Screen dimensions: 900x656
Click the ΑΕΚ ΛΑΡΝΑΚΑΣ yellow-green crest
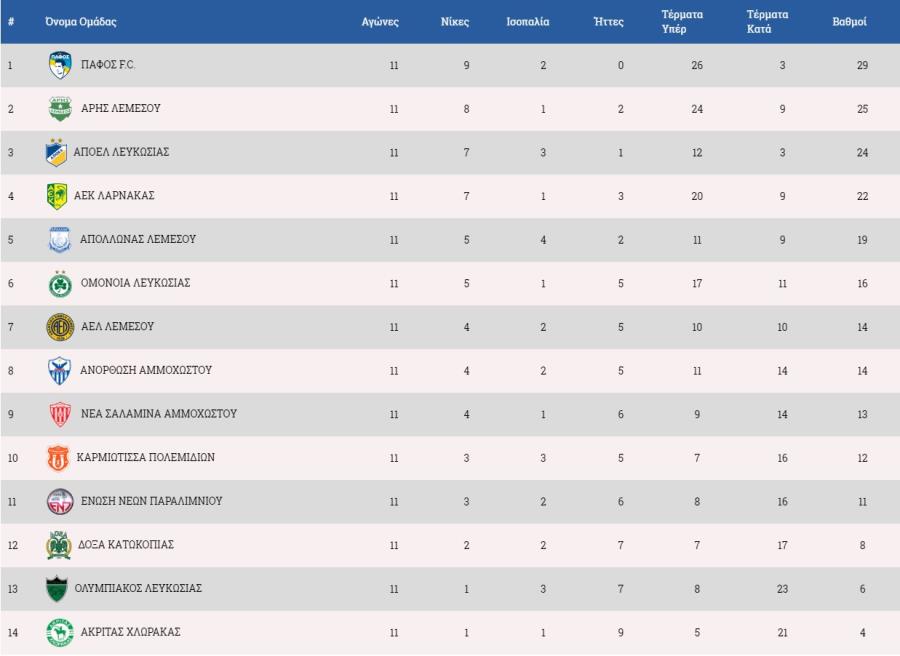[57, 196]
